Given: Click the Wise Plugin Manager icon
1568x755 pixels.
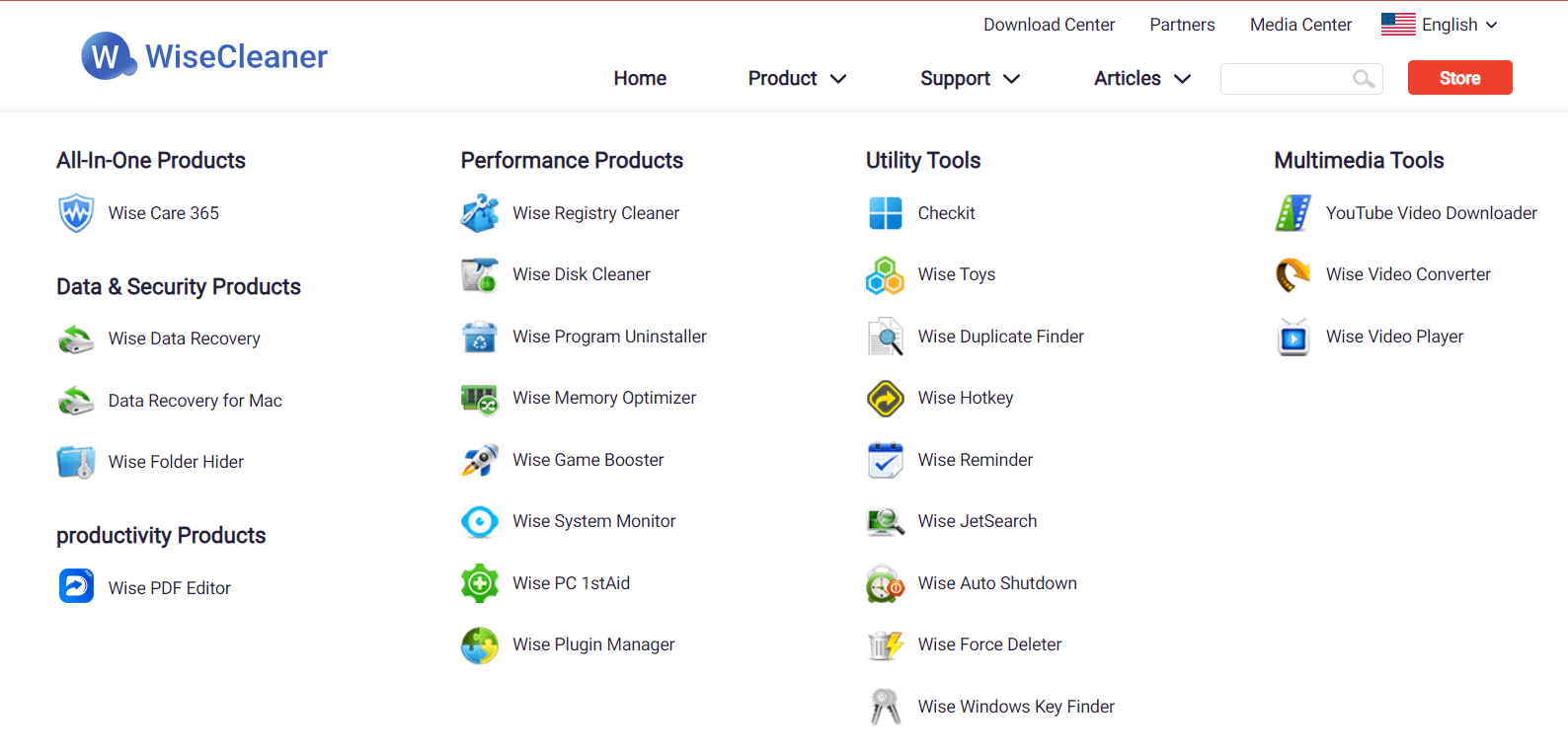Looking at the screenshot, I should [480, 645].
